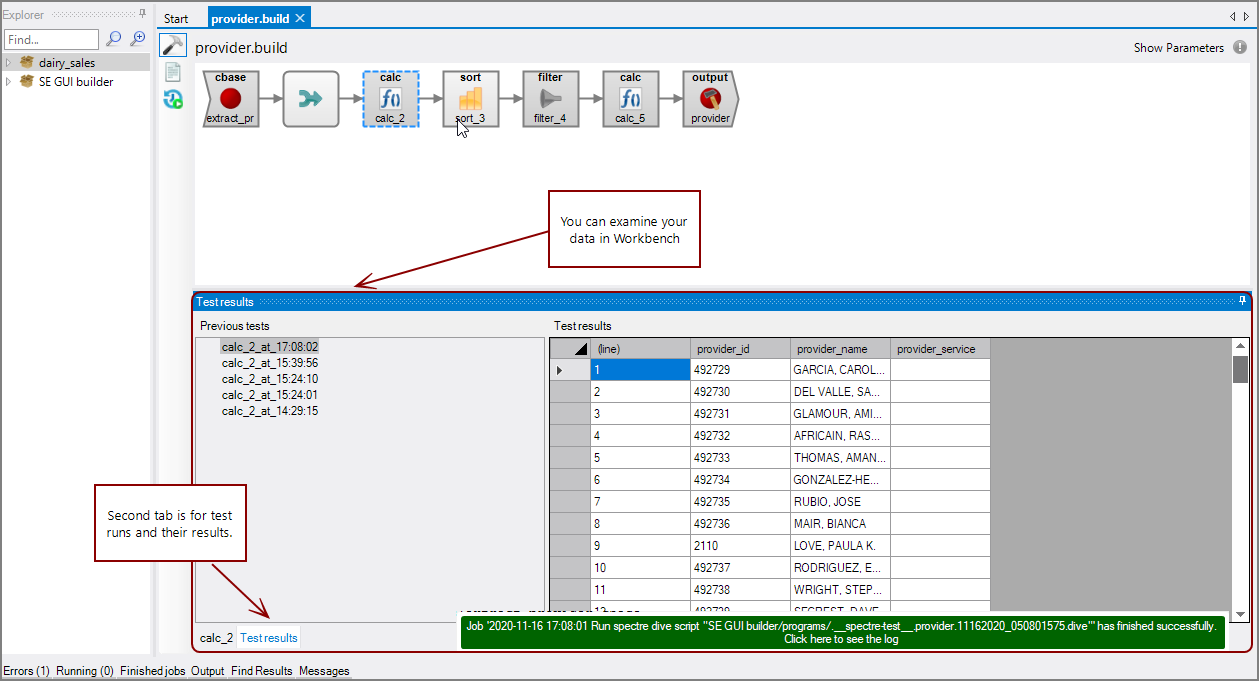Expand the SE GUI builder tree node
Image resolution: width=1259 pixels, height=681 pixels.
tap(9, 82)
